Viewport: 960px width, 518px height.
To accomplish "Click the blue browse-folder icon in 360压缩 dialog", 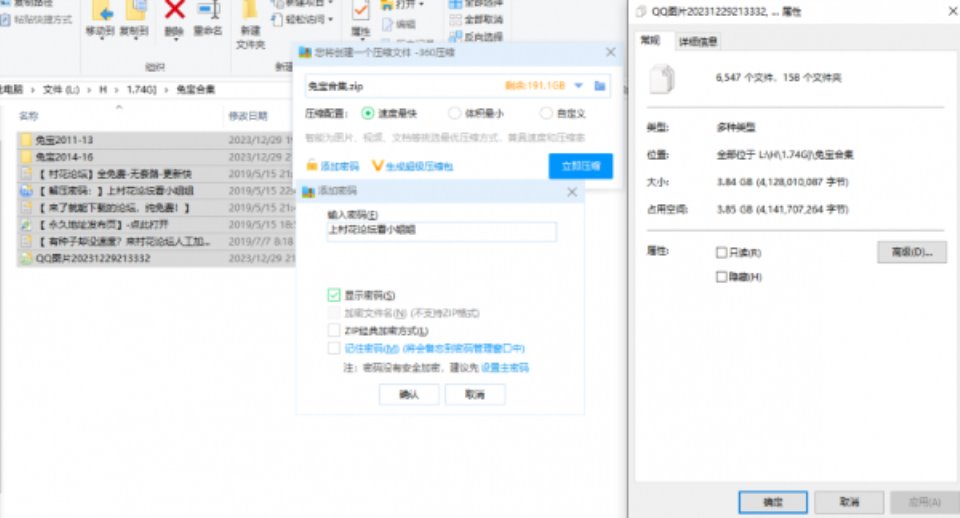I will click(600, 86).
